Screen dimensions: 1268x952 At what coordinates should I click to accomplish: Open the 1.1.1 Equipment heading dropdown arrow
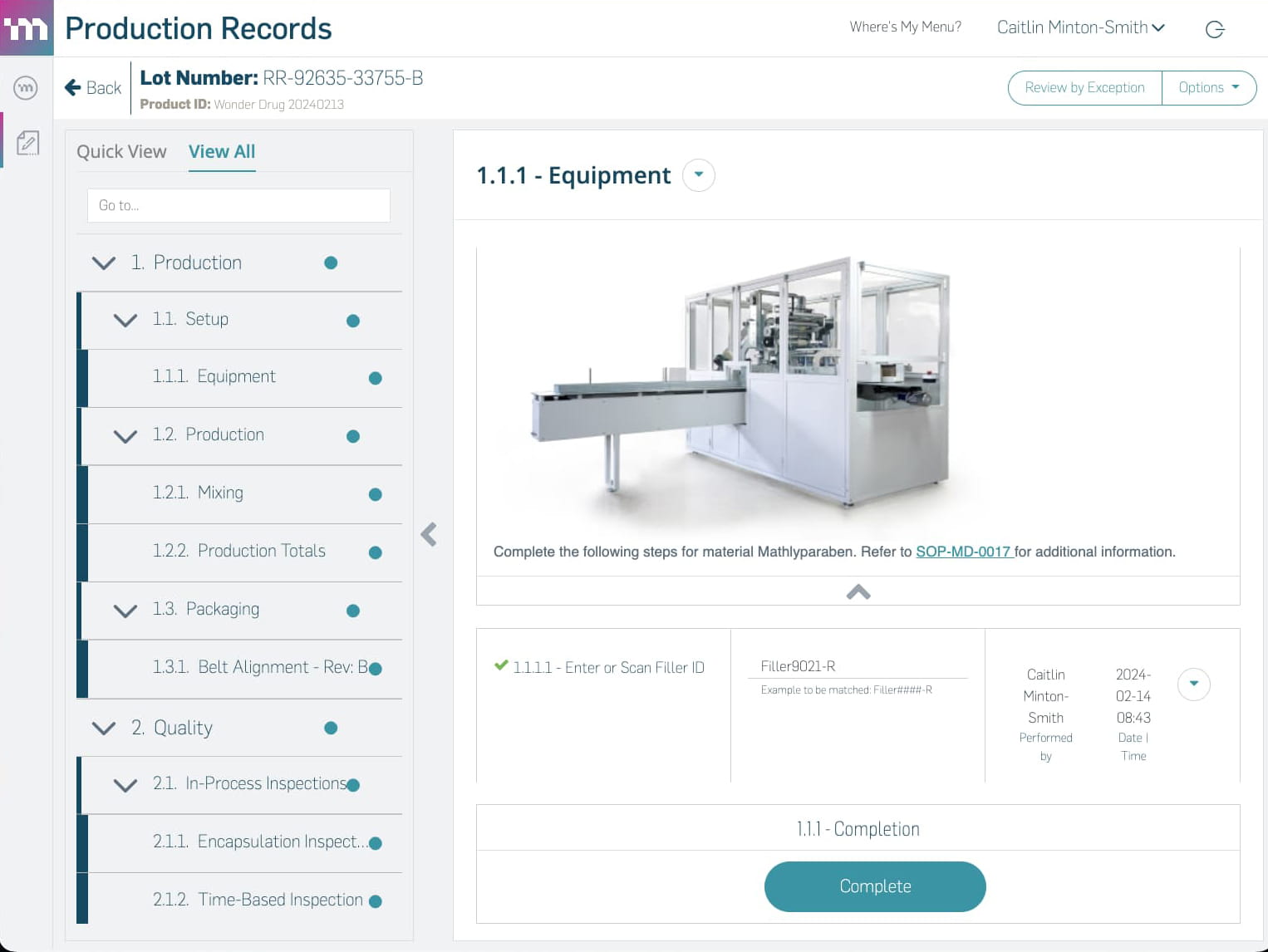coord(699,175)
